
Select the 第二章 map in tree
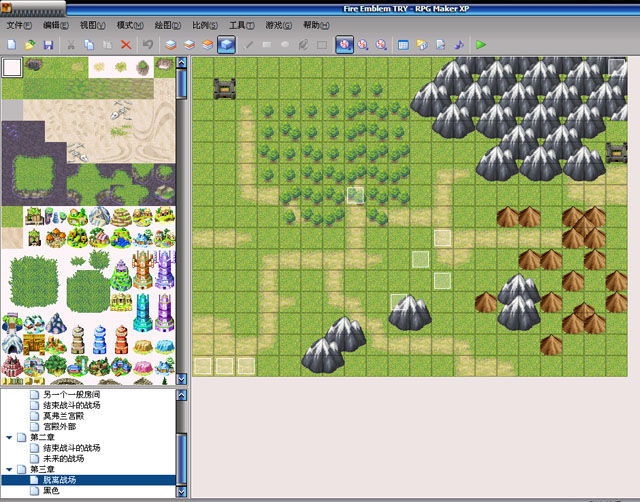[x=42, y=438]
